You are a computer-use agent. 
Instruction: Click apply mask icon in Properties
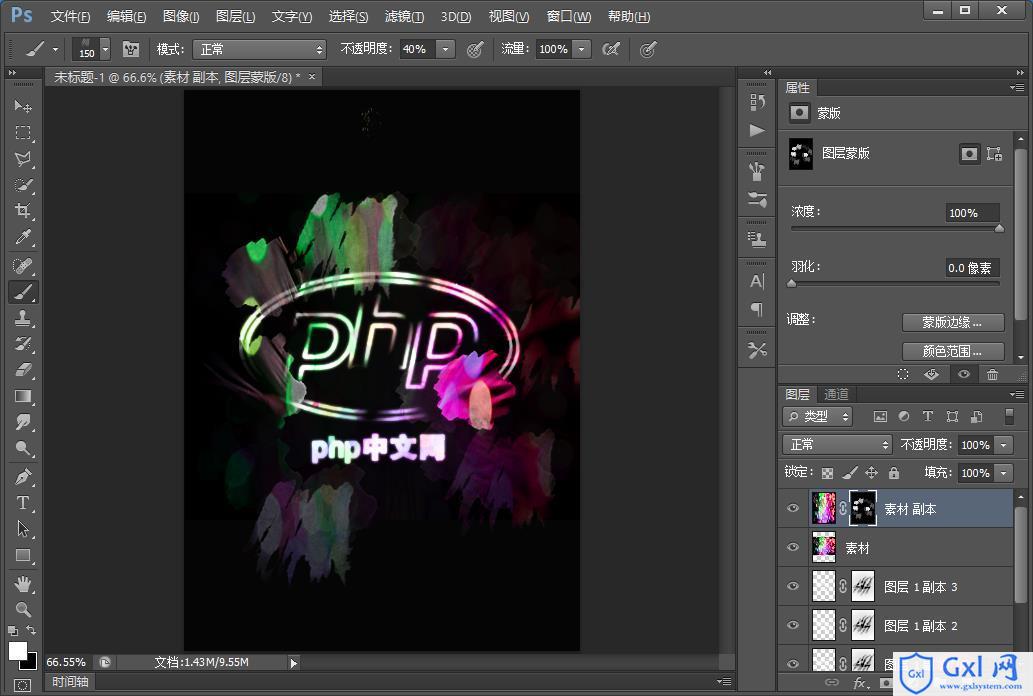(932, 374)
